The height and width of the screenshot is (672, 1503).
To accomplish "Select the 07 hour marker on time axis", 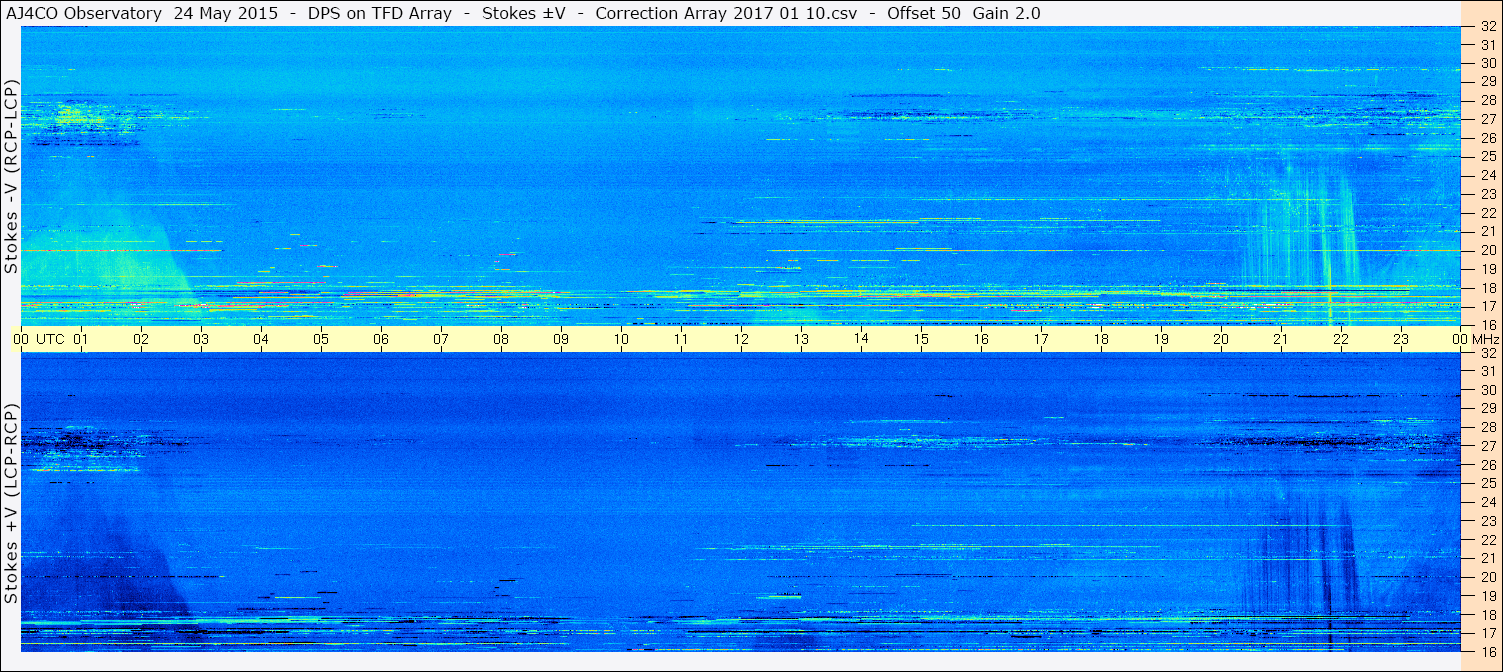I will [441, 339].
